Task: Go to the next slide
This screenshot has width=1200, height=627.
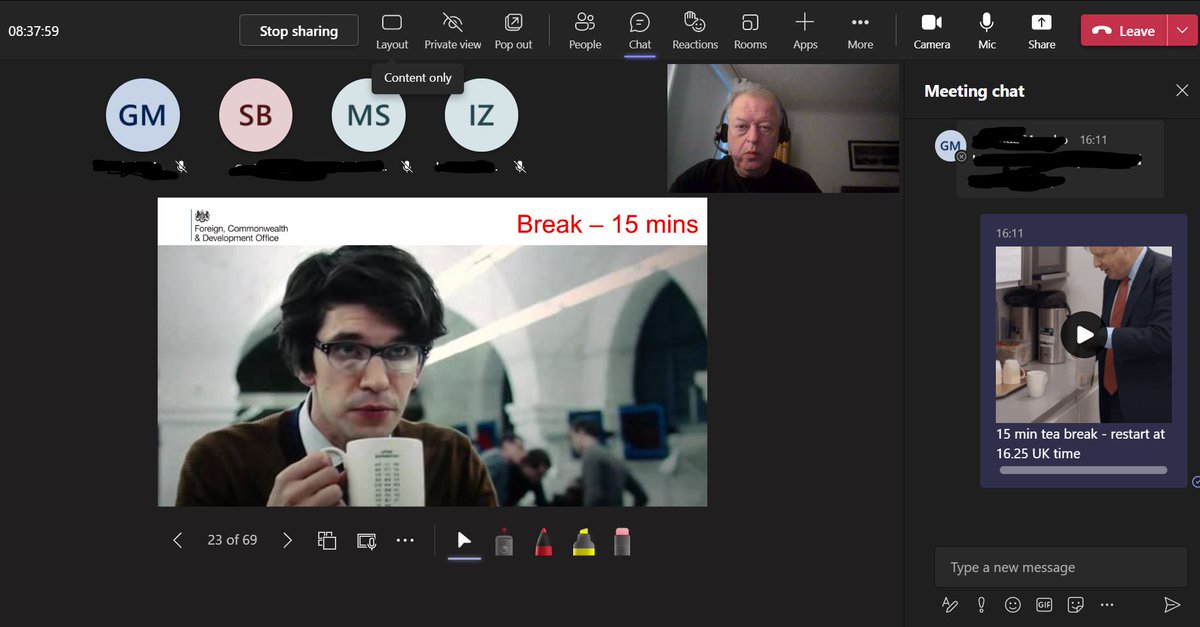Action: click(287, 540)
